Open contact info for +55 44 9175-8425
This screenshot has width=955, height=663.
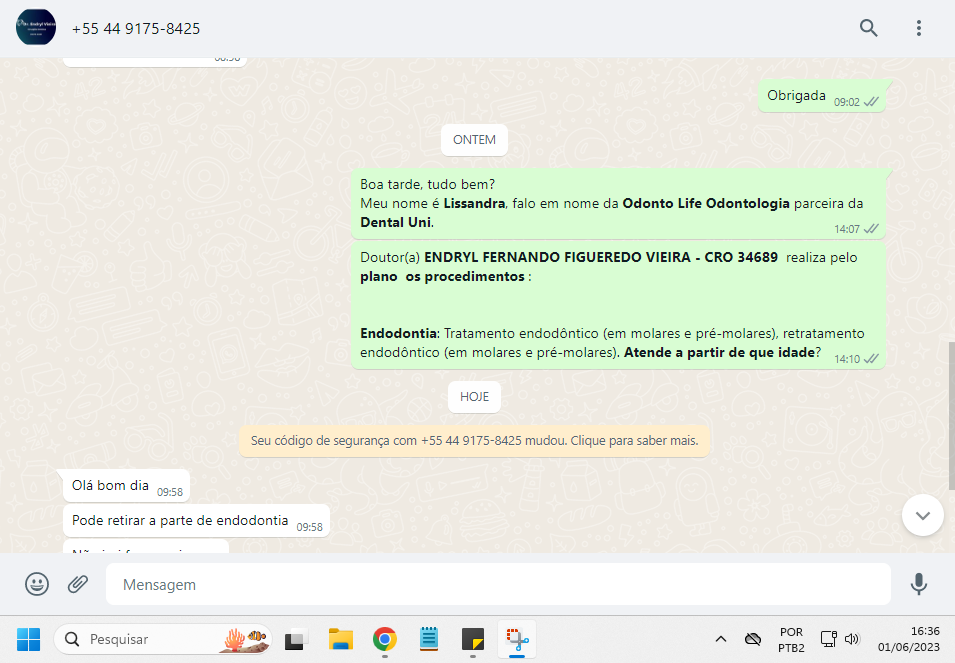pyautogui.click(x=136, y=29)
